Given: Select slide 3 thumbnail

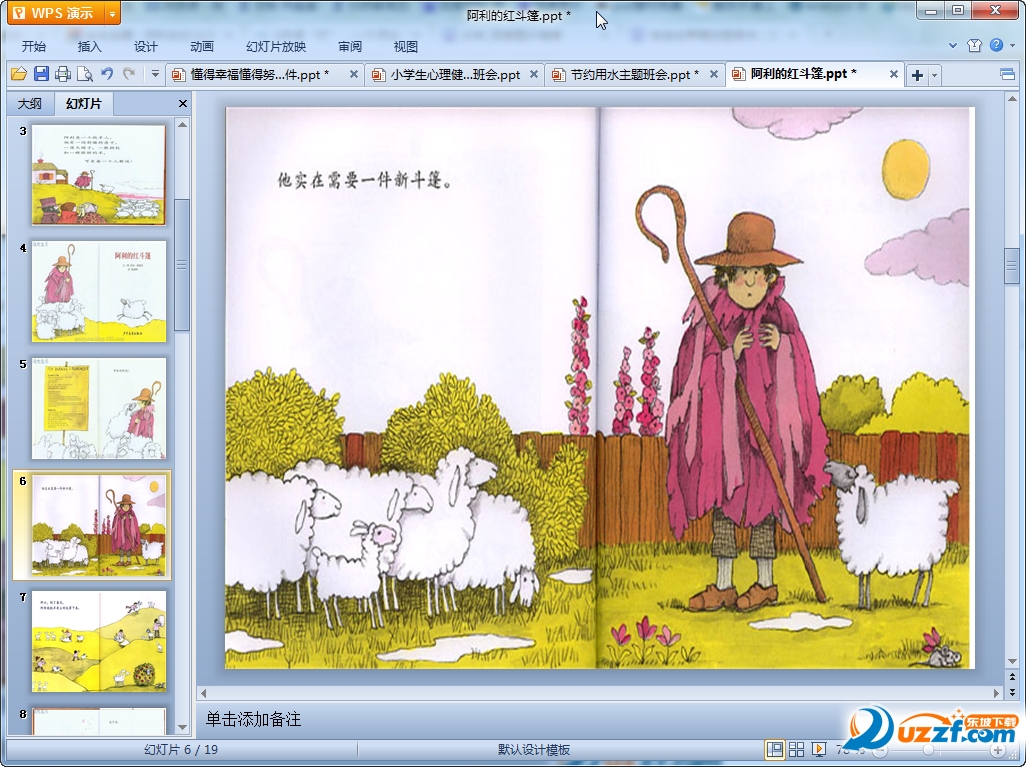Looking at the screenshot, I should point(99,175).
